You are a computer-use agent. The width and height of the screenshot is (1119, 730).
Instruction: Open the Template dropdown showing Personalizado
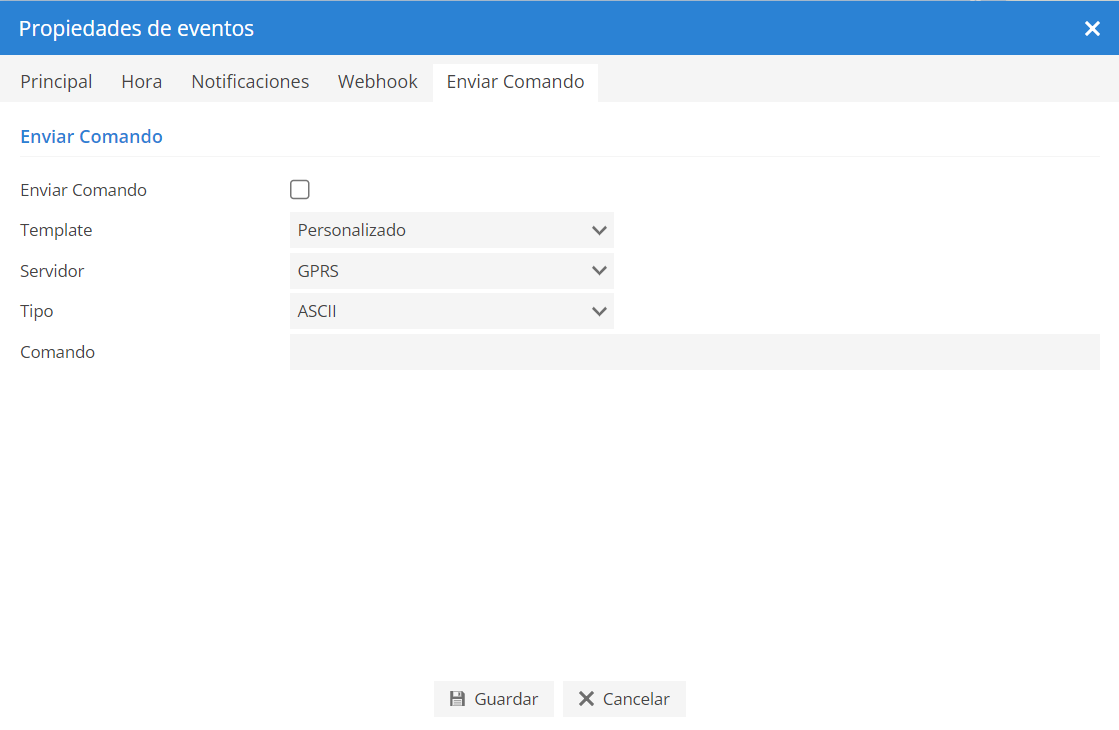[452, 230]
